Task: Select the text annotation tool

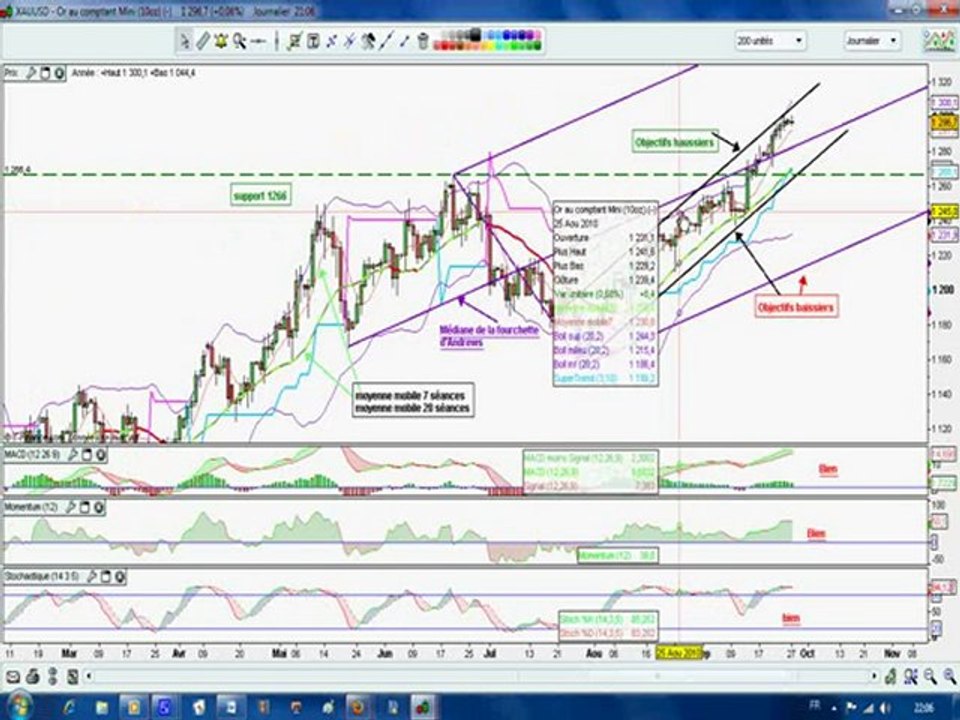Action: click(x=313, y=41)
